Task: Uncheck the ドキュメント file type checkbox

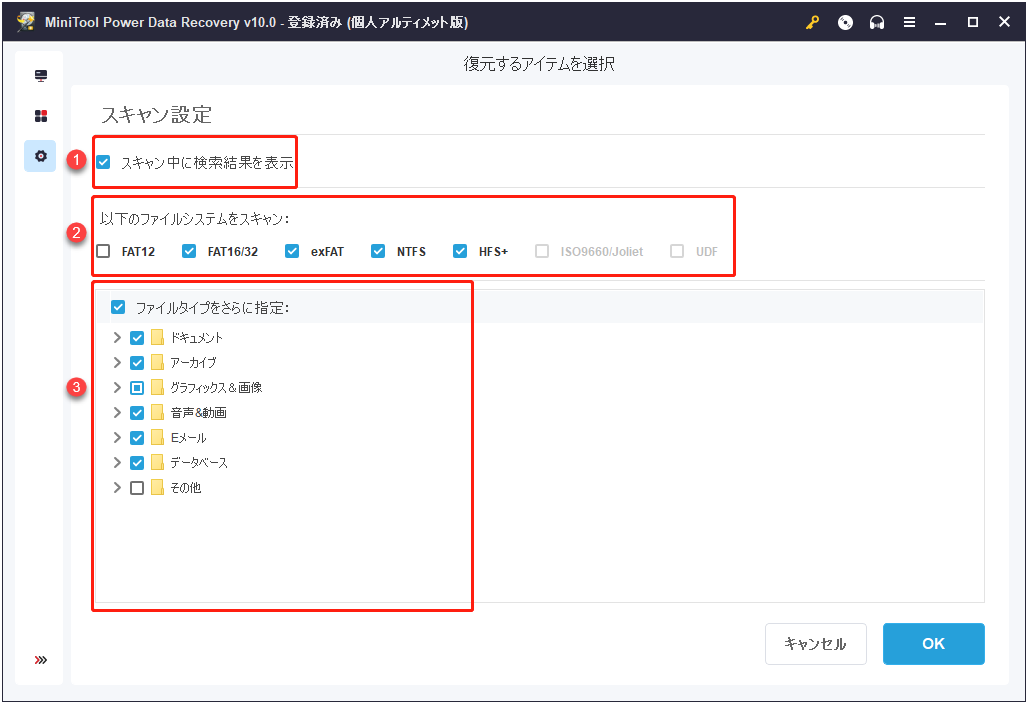Action: pos(137,338)
